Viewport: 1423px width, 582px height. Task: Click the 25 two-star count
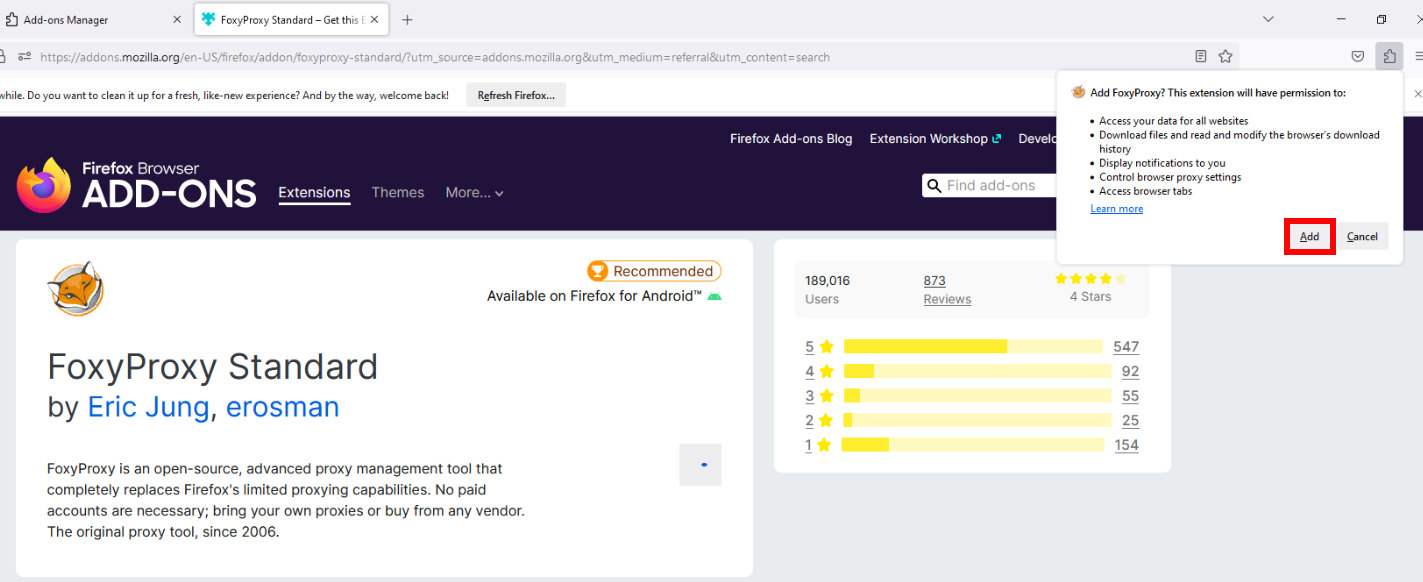click(x=1130, y=420)
